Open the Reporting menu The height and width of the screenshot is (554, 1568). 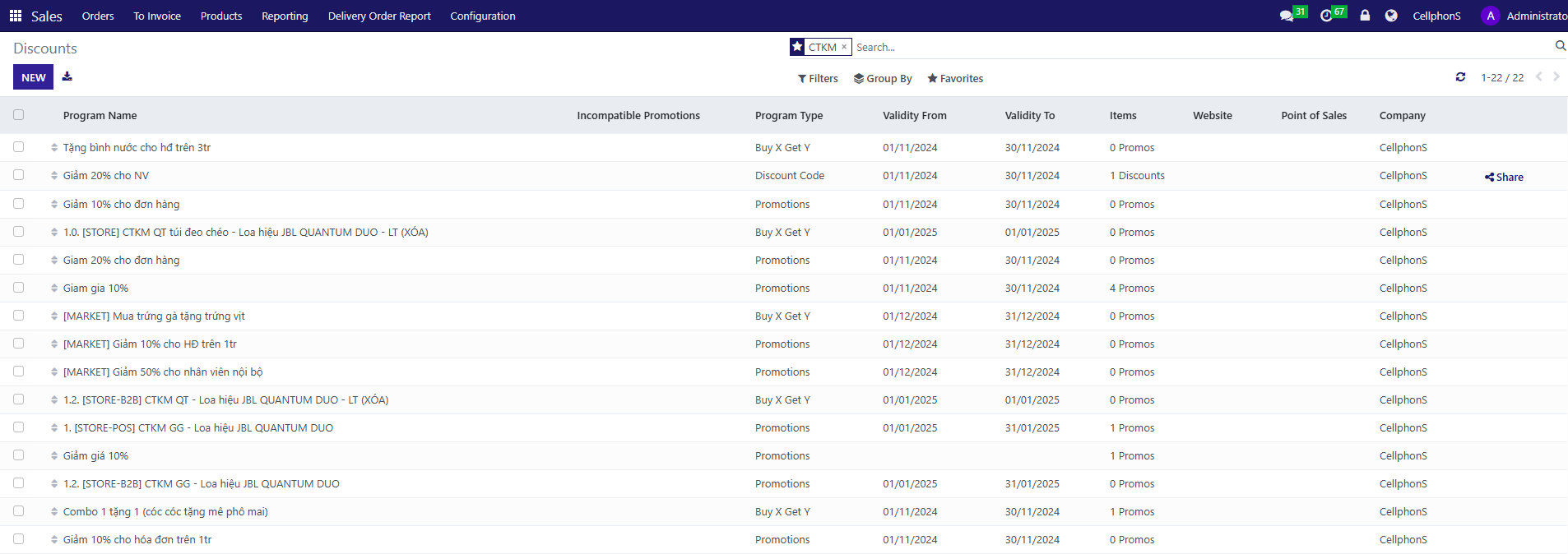point(285,16)
